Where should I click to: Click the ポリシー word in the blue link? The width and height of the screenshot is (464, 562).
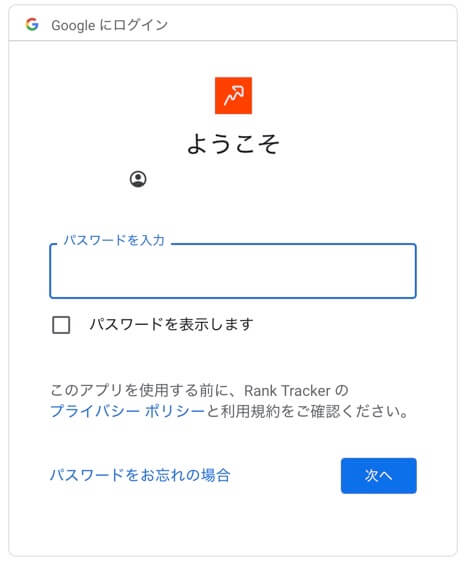pos(174,411)
